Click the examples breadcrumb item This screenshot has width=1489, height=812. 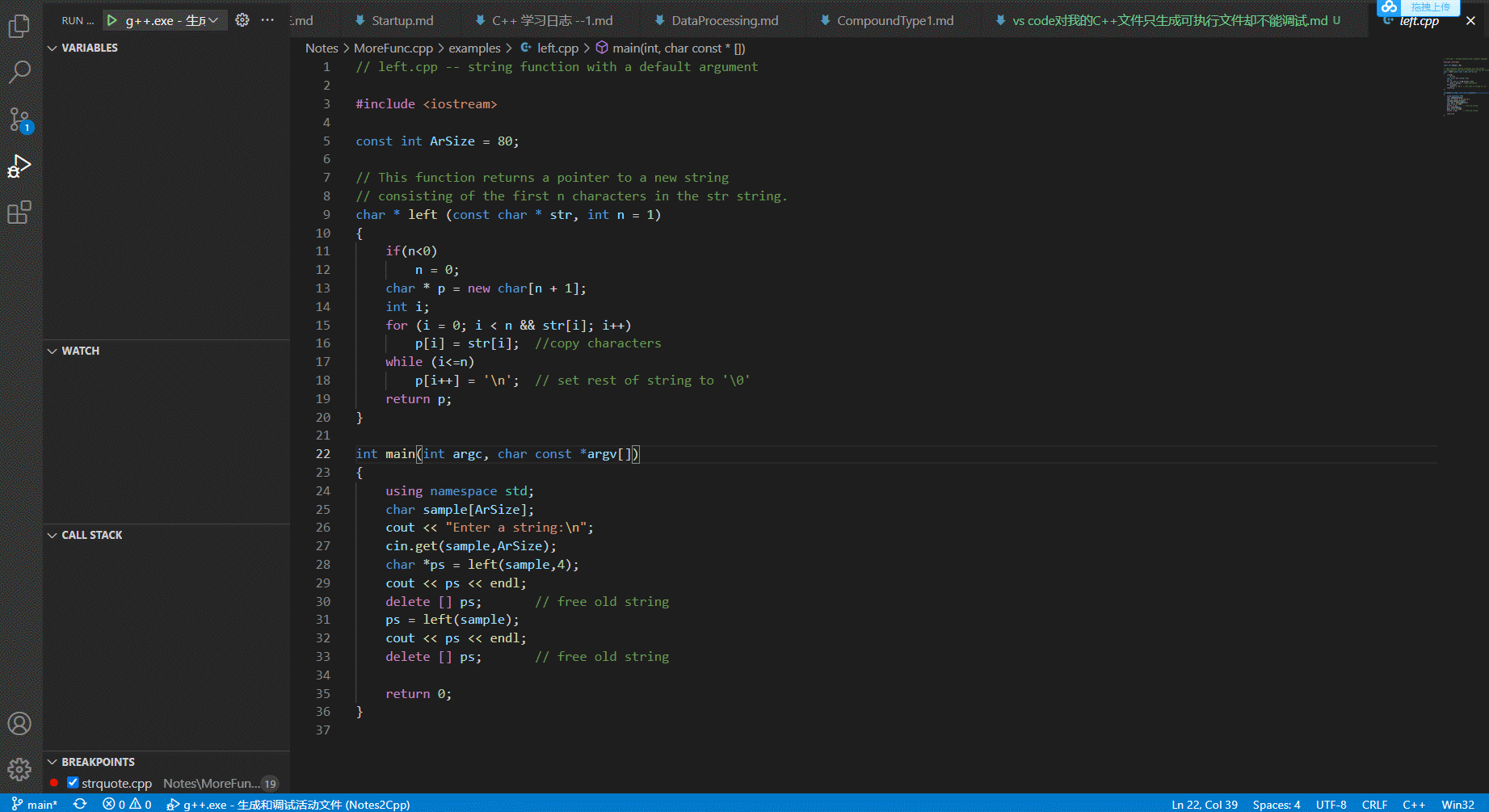pos(475,48)
